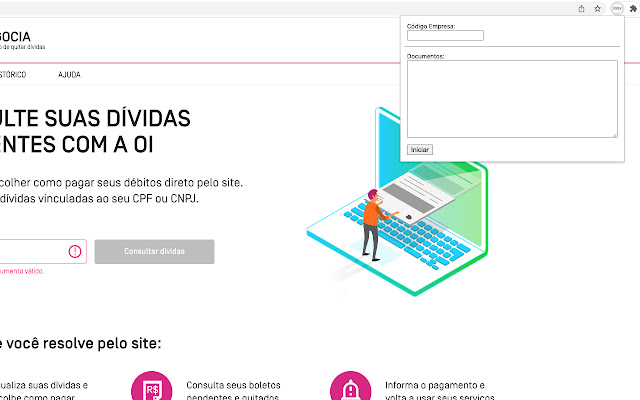Click the red exclamation error icon
Screen dimensions: 640x400
click(75, 251)
